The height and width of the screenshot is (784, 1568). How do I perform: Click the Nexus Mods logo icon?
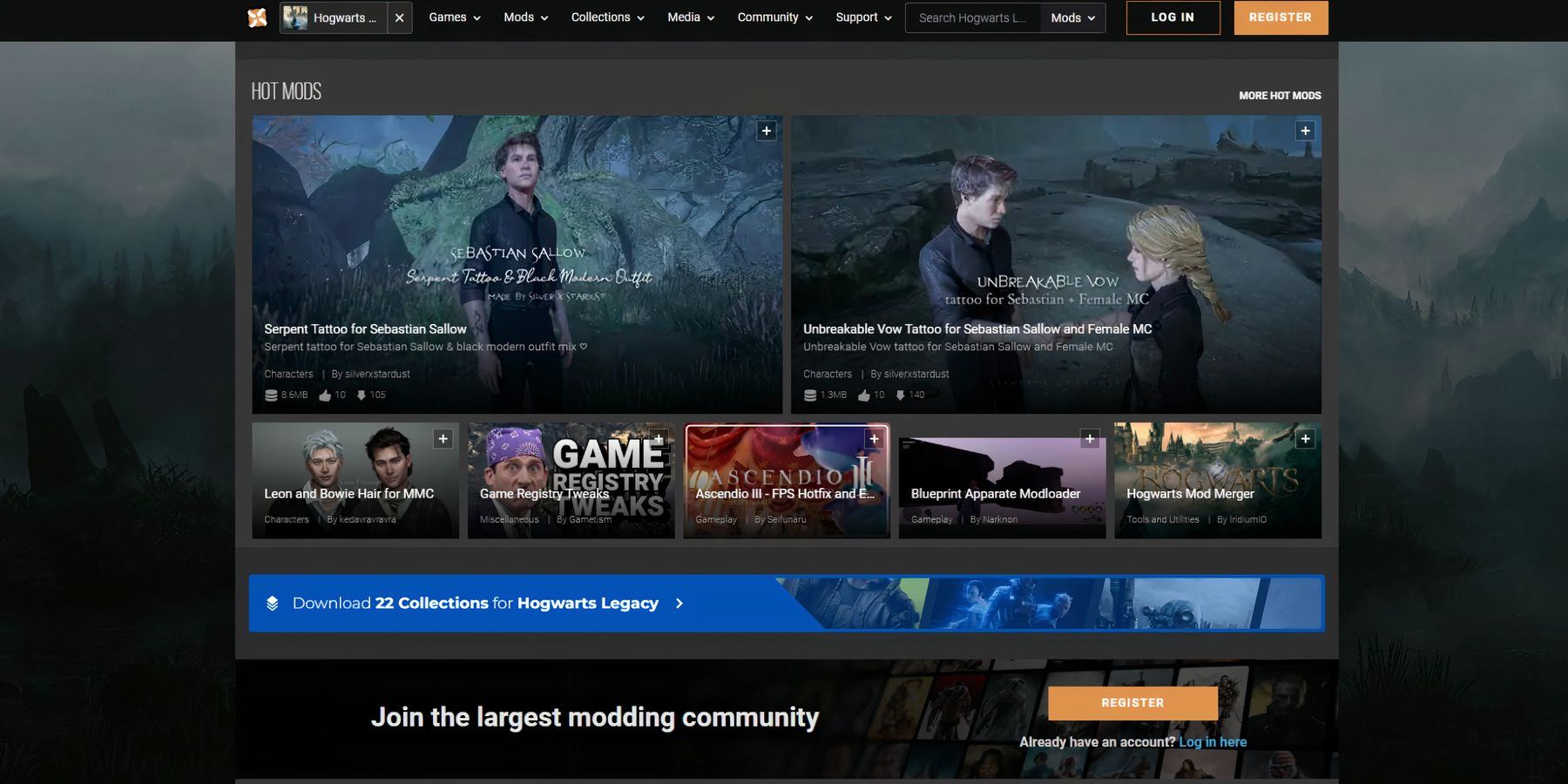pyautogui.click(x=257, y=17)
